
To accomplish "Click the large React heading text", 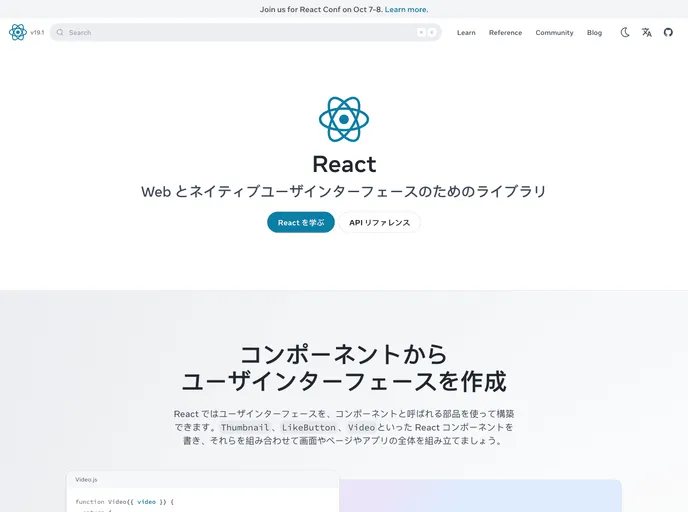I will pyautogui.click(x=344, y=165).
